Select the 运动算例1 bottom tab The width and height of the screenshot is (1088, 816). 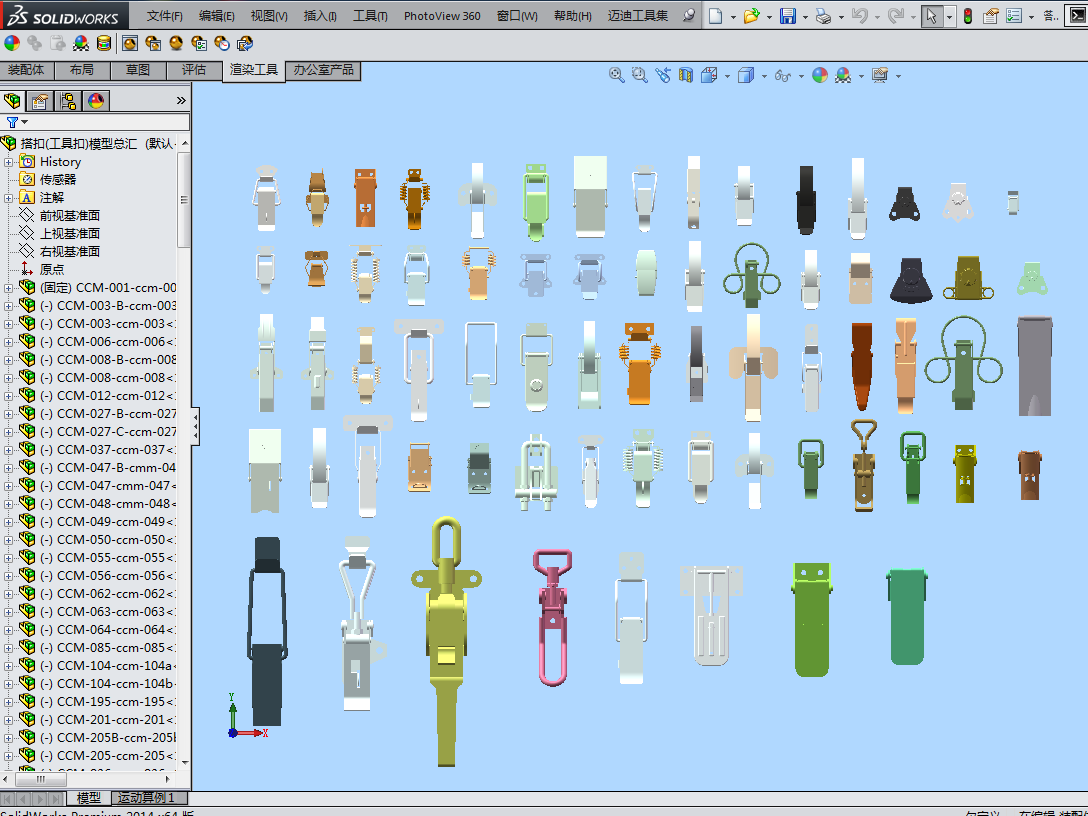[146, 798]
